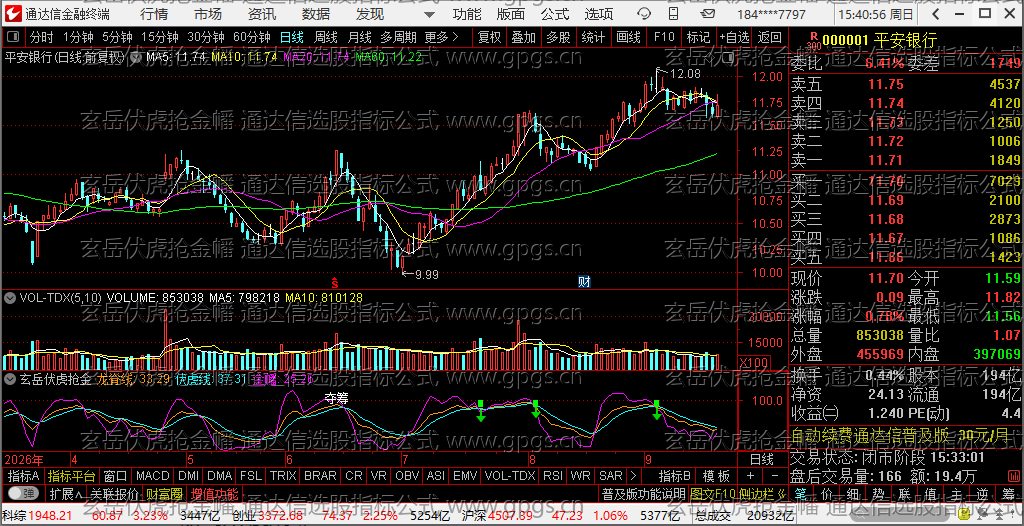The height and width of the screenshot is (526, 1024).
Task: Open 图文F10 link
Action: pyautogui.click(x=711, y=493)
